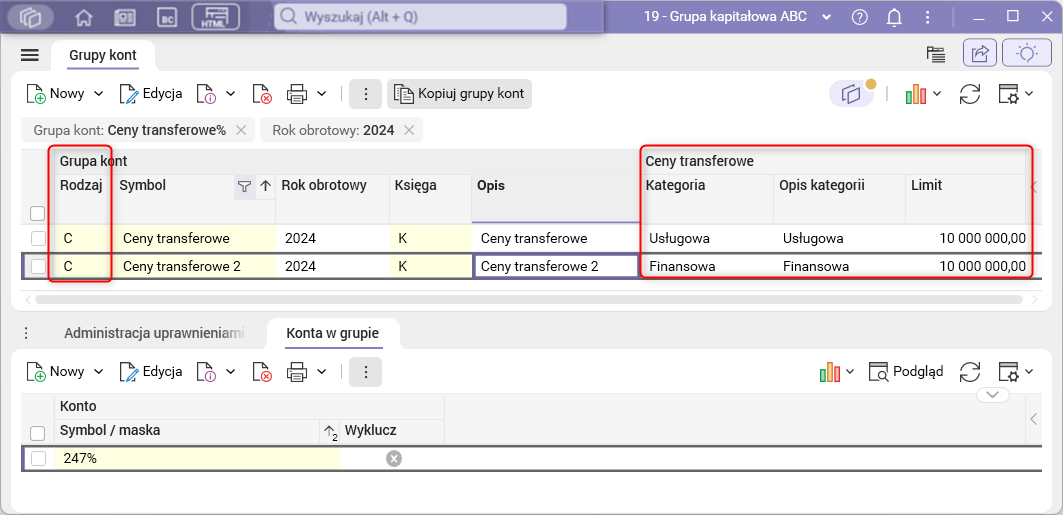
Task: Expand the lower chart dropdown arrow
Action: point(849,372)
